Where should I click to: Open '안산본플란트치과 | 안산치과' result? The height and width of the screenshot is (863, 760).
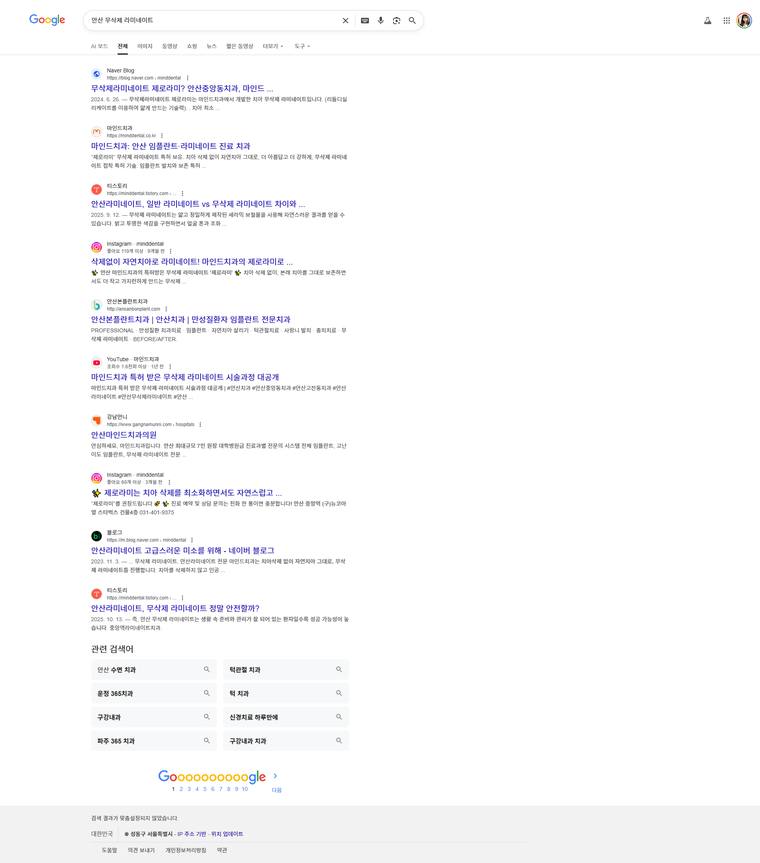pyautogui.click(x=190, y=319)
